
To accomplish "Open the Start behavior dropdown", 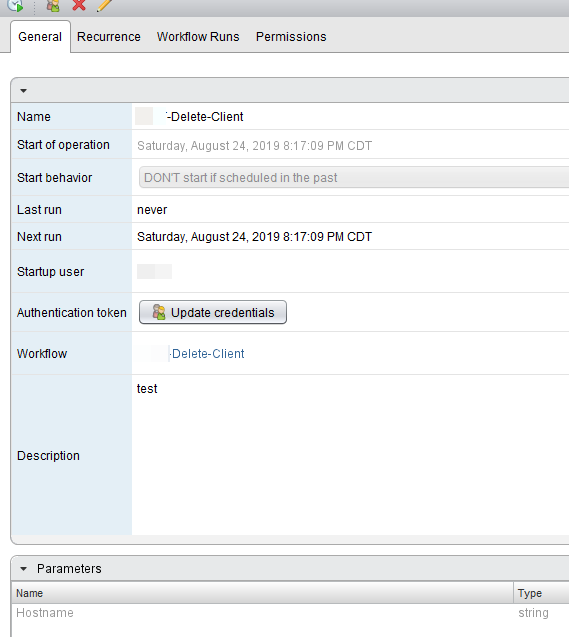I will point(354,178).
